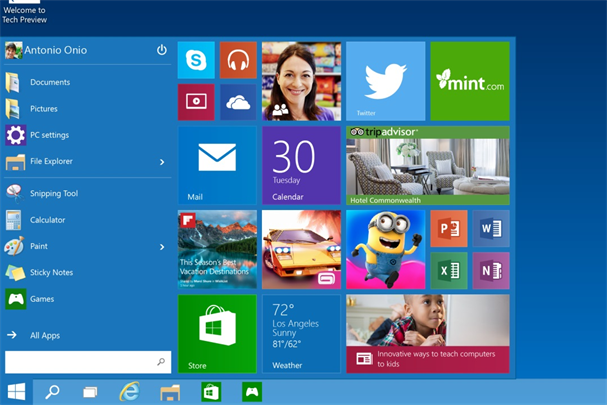Open Welcome to Tech Preview desktop shortcut
This screenshot has width=607, height=405.
coord(24,12)
